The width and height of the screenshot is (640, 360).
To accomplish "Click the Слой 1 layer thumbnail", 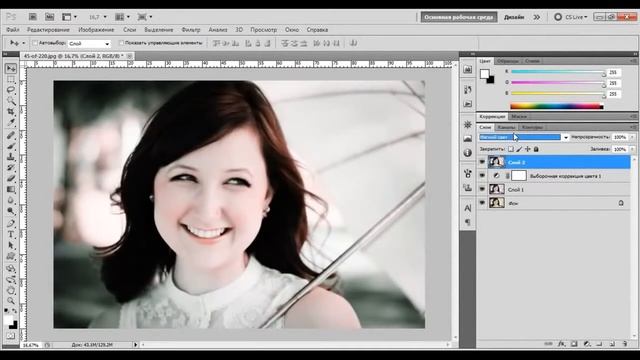I will 496,189.
